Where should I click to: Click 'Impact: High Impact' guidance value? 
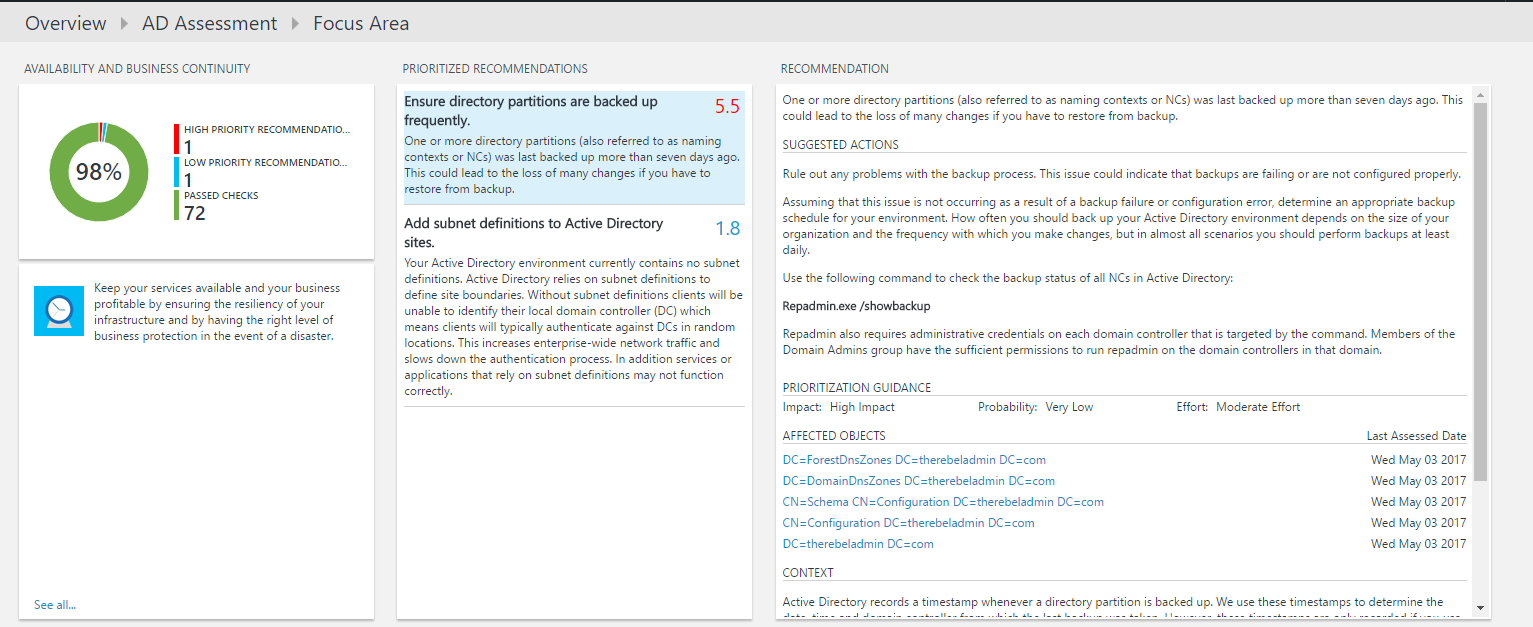pyautogui.click(x=838, y=407)
